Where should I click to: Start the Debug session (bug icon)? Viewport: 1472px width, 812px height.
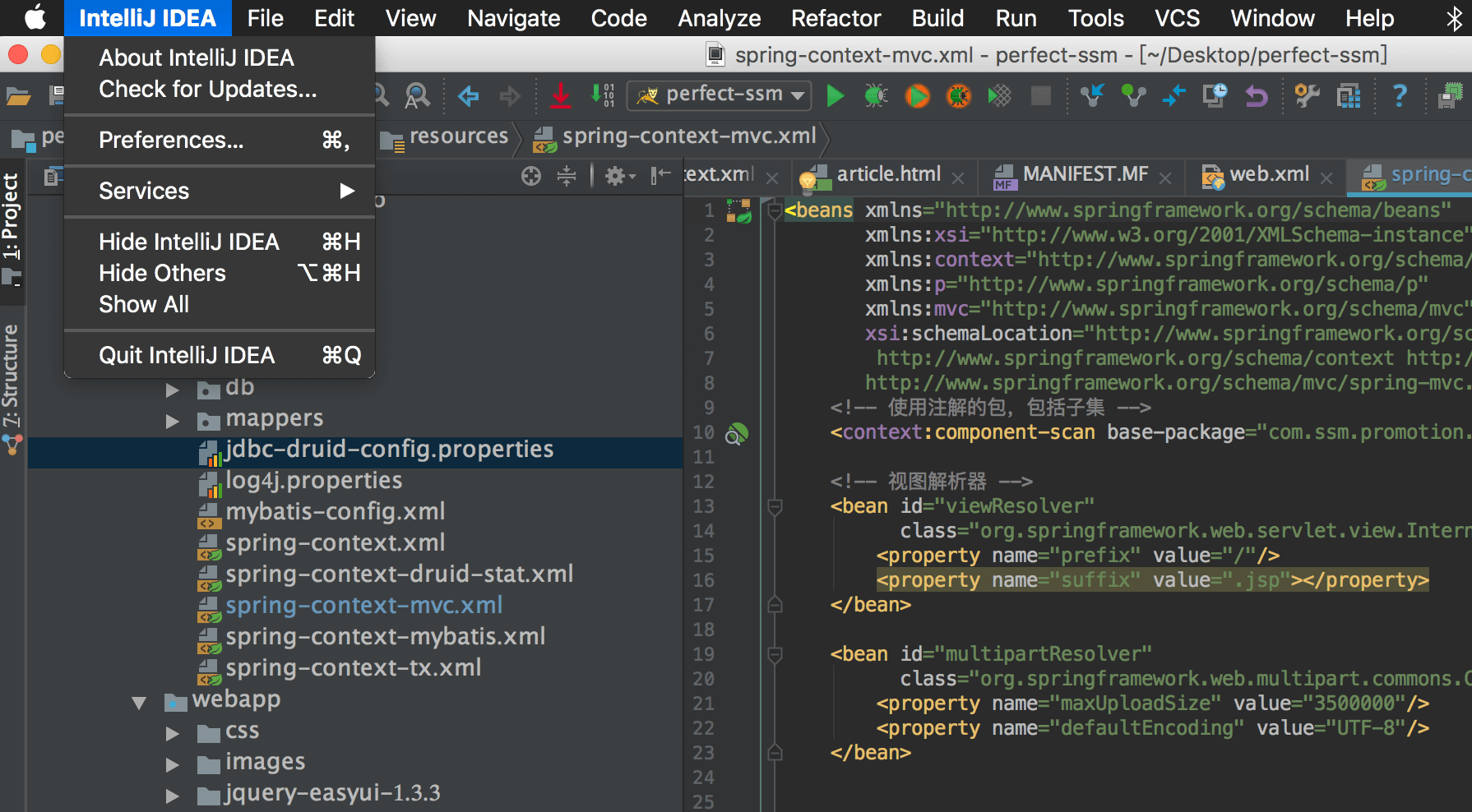(x=876, y=95)
